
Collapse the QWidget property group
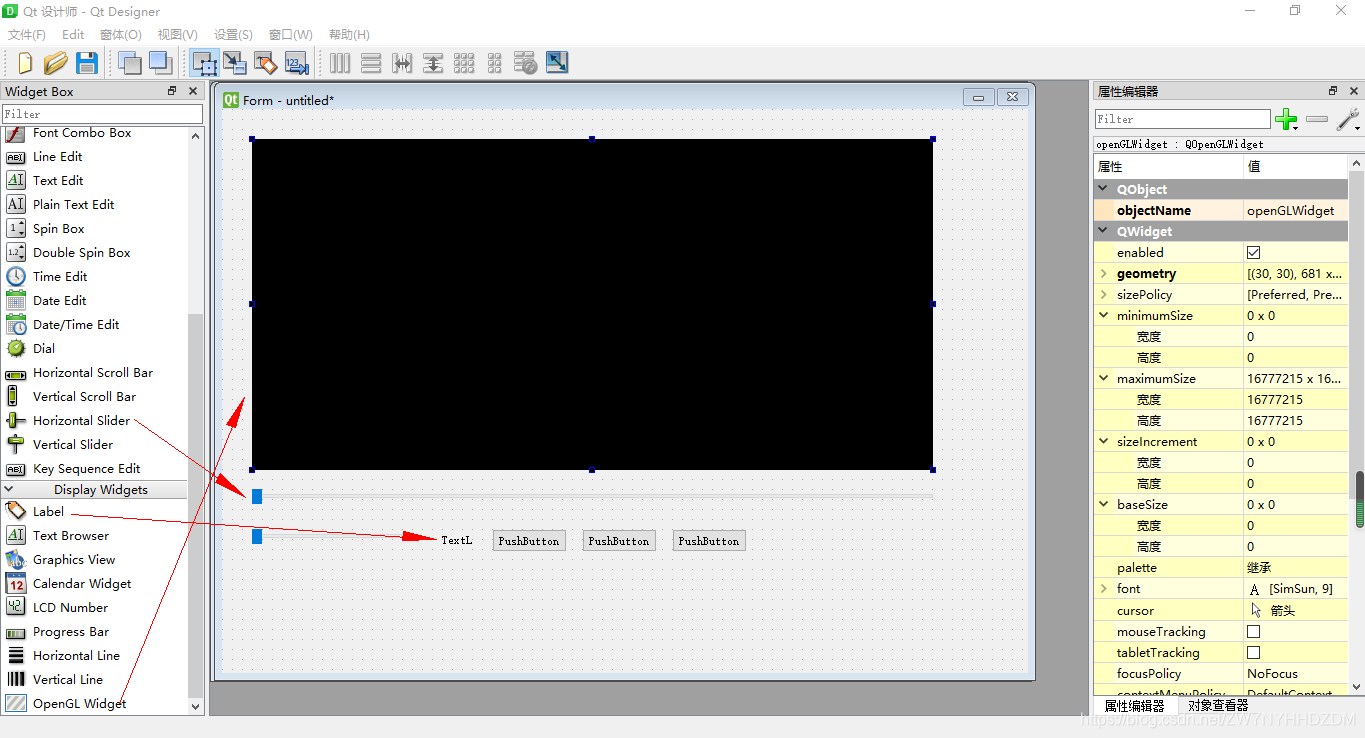pyautogui.click(x=1103, y=231)
